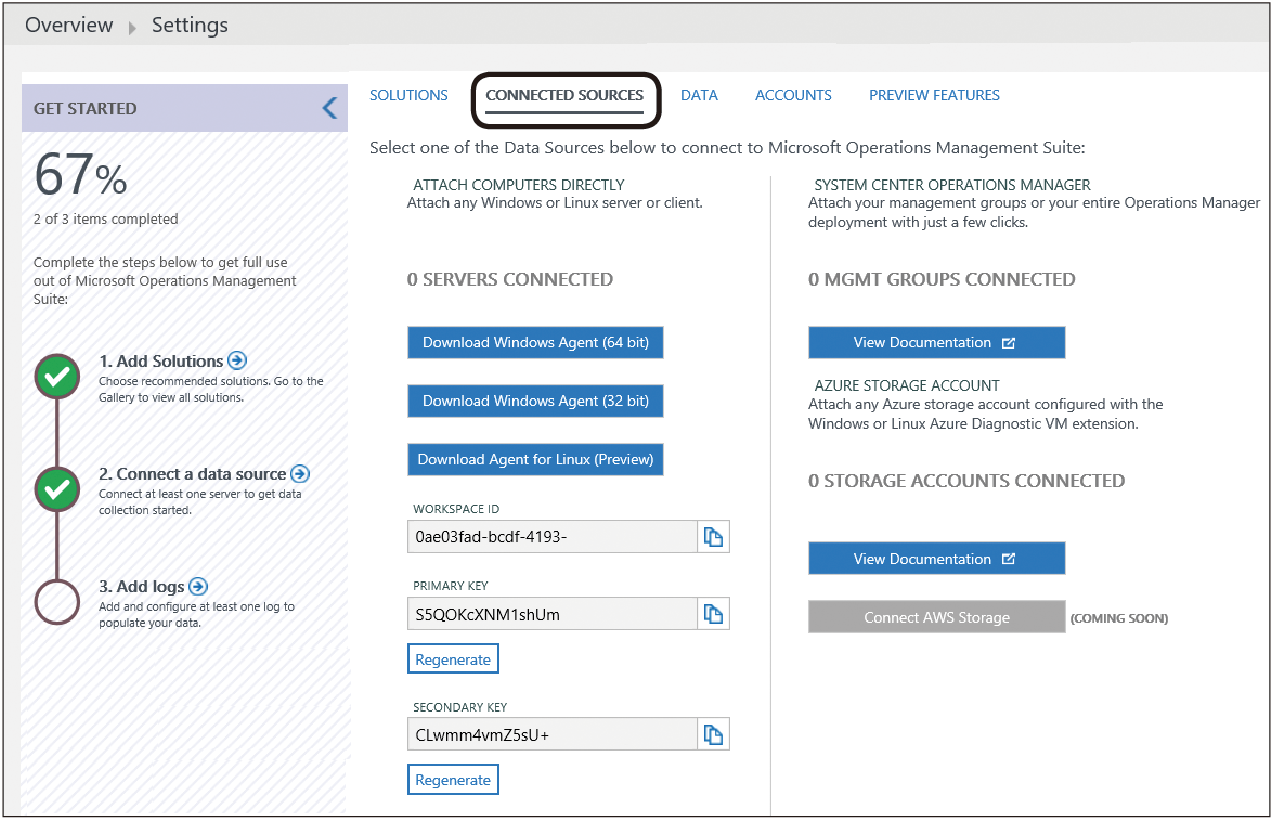Screen dimensions: 1274x821
Task: Click the '0 STORAGE ACCOUNTS CONNECTED' label
Action: point(967,481)
